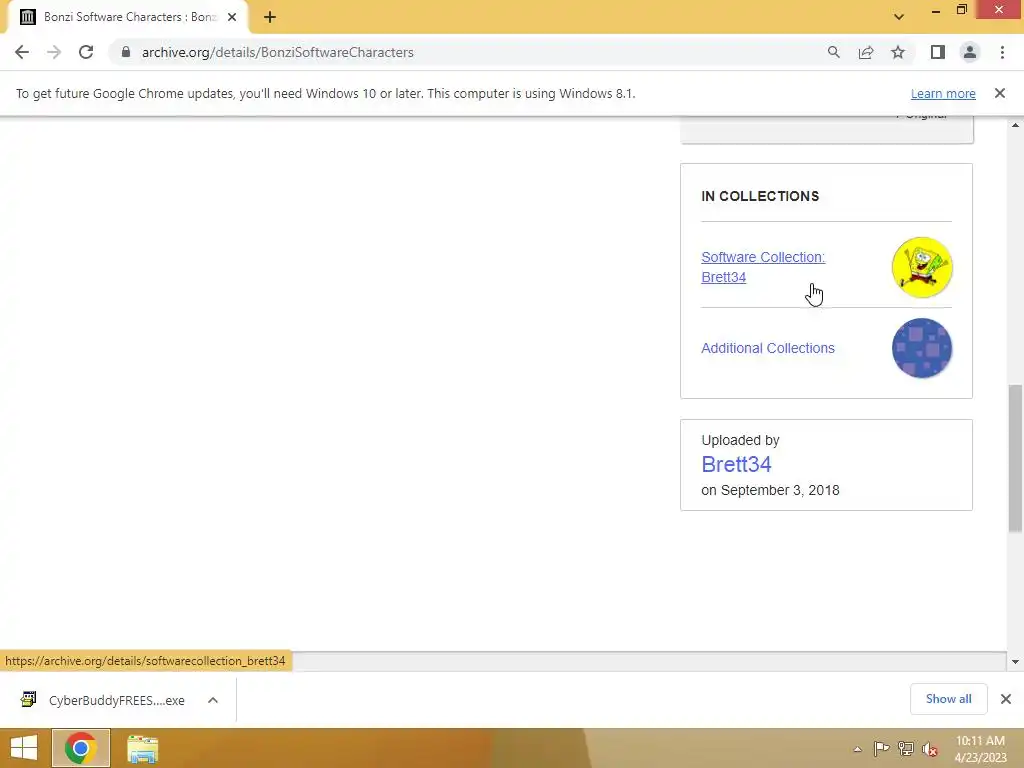
Task: Open the search magnifier in address bar
Action: tap(833, 52)
